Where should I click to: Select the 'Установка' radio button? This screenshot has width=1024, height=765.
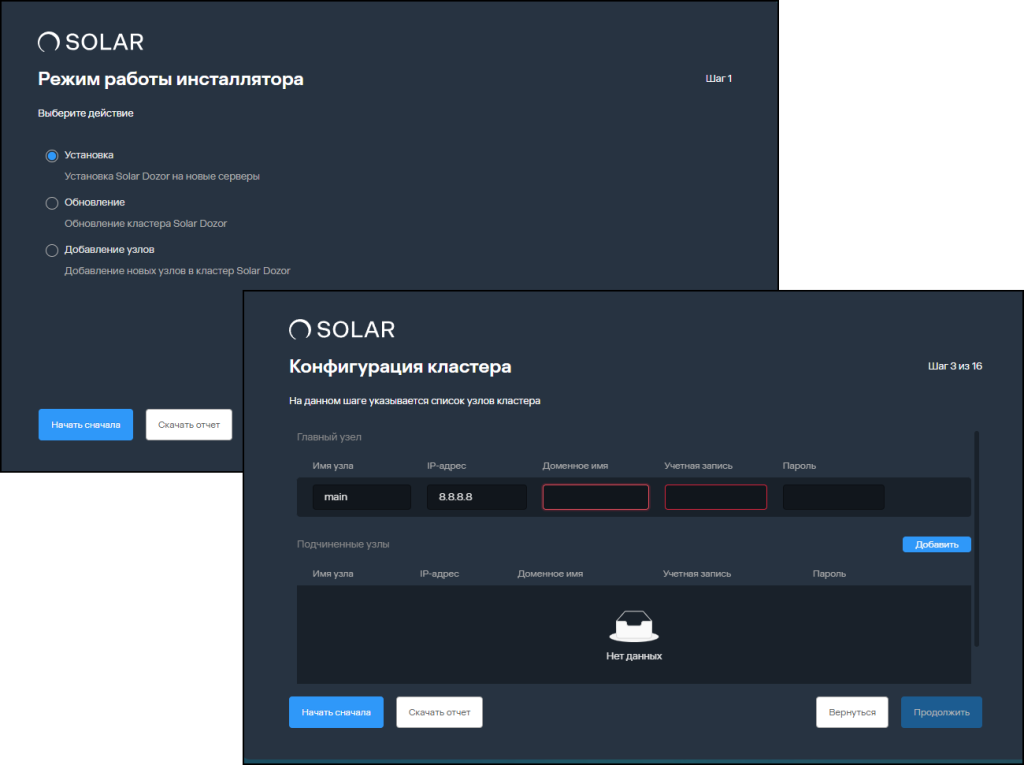click(x=51, y=156)
